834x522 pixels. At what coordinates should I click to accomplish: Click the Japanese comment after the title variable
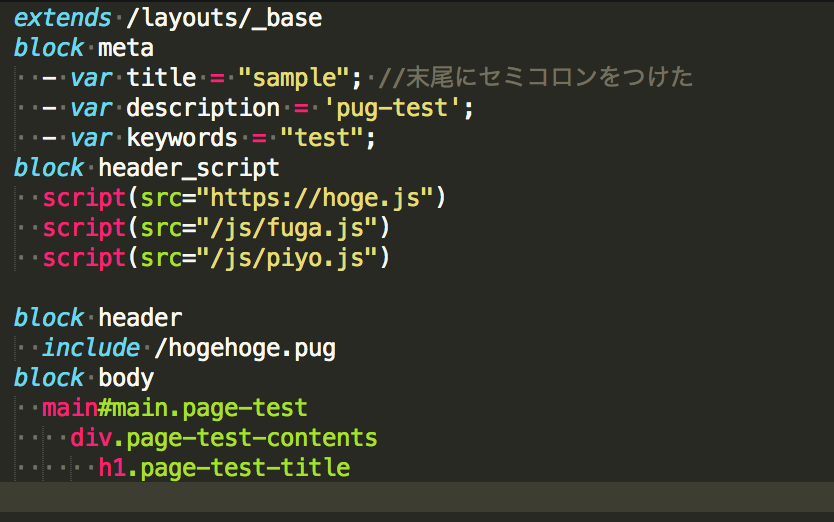click(x=536, y=77)
